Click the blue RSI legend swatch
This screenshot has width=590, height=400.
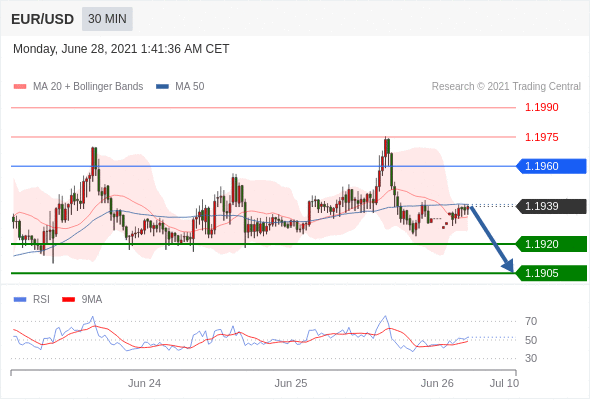point(20,300)
